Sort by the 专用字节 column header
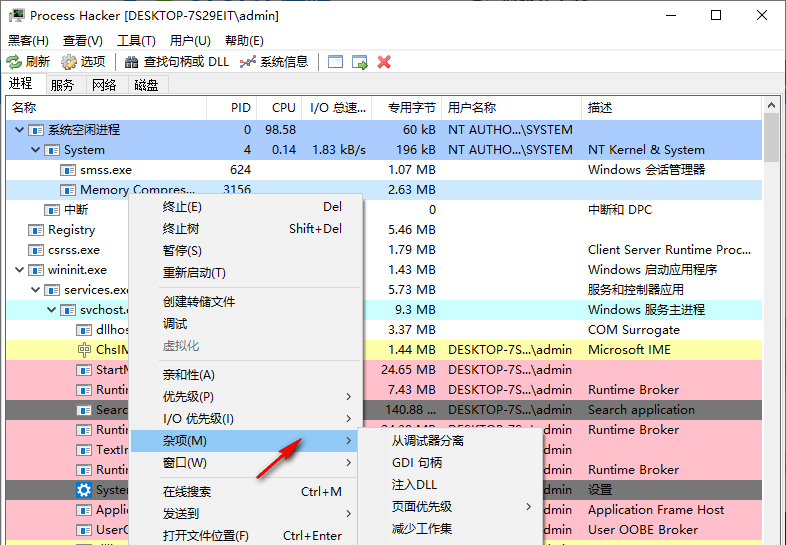 point(407,108)
